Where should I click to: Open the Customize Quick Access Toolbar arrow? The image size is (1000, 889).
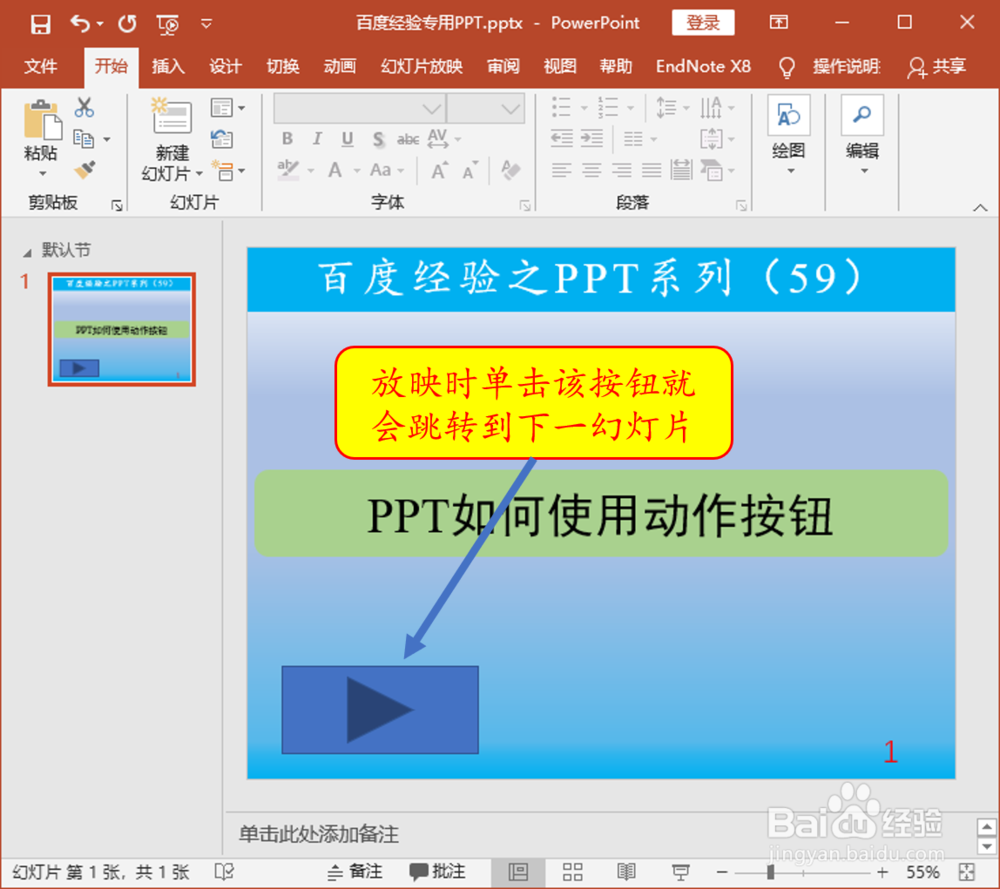206,24
